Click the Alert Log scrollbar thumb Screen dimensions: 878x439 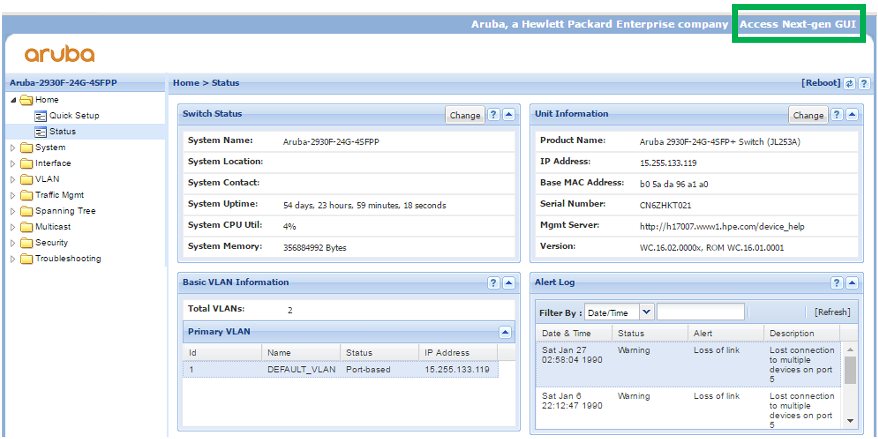pos(850,370)
